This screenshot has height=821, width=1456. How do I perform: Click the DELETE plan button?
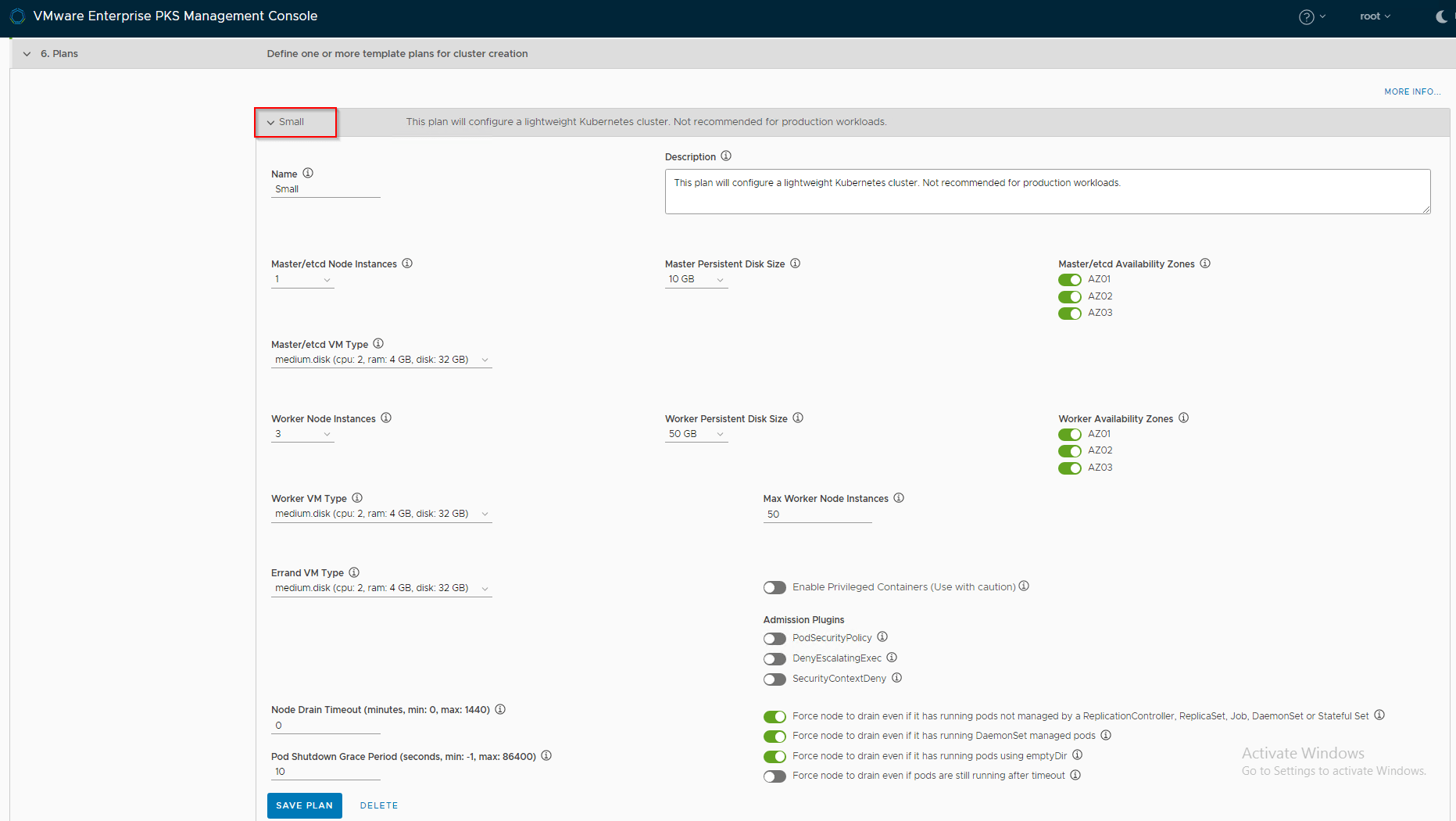[x=379, y=805]
